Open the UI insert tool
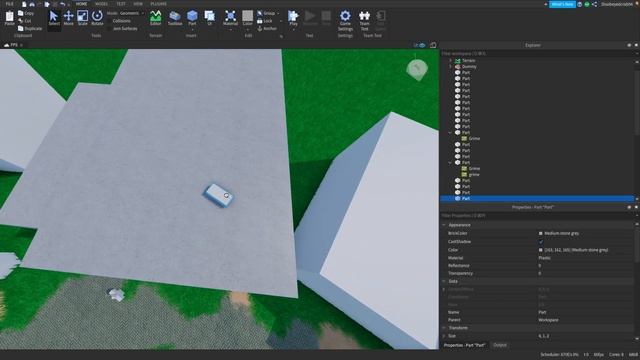Screen dimensions: 640x360 coord(209,18)
